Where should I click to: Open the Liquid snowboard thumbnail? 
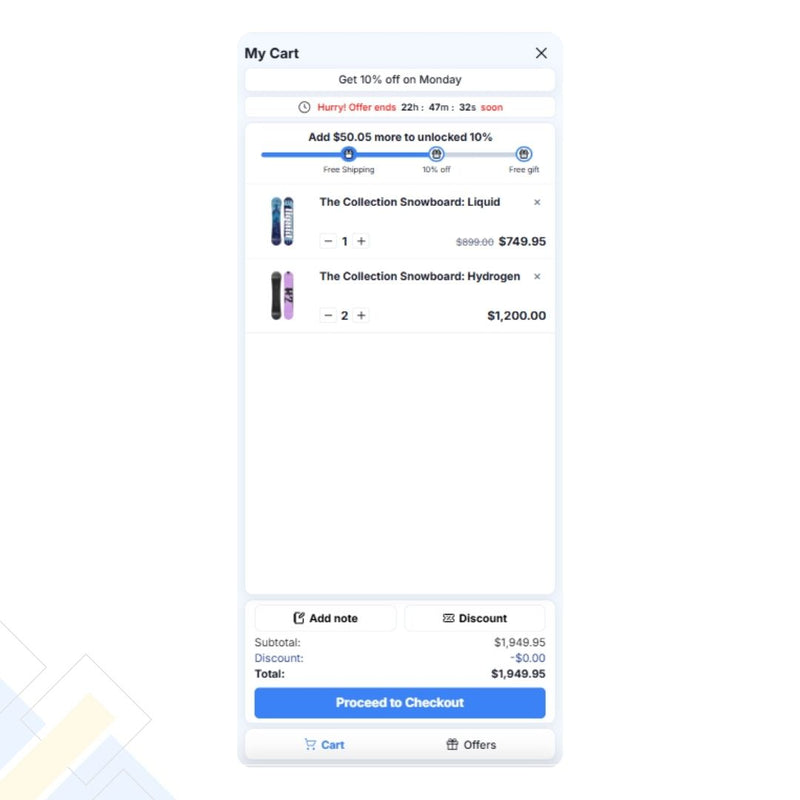click(x=282, y=221)
